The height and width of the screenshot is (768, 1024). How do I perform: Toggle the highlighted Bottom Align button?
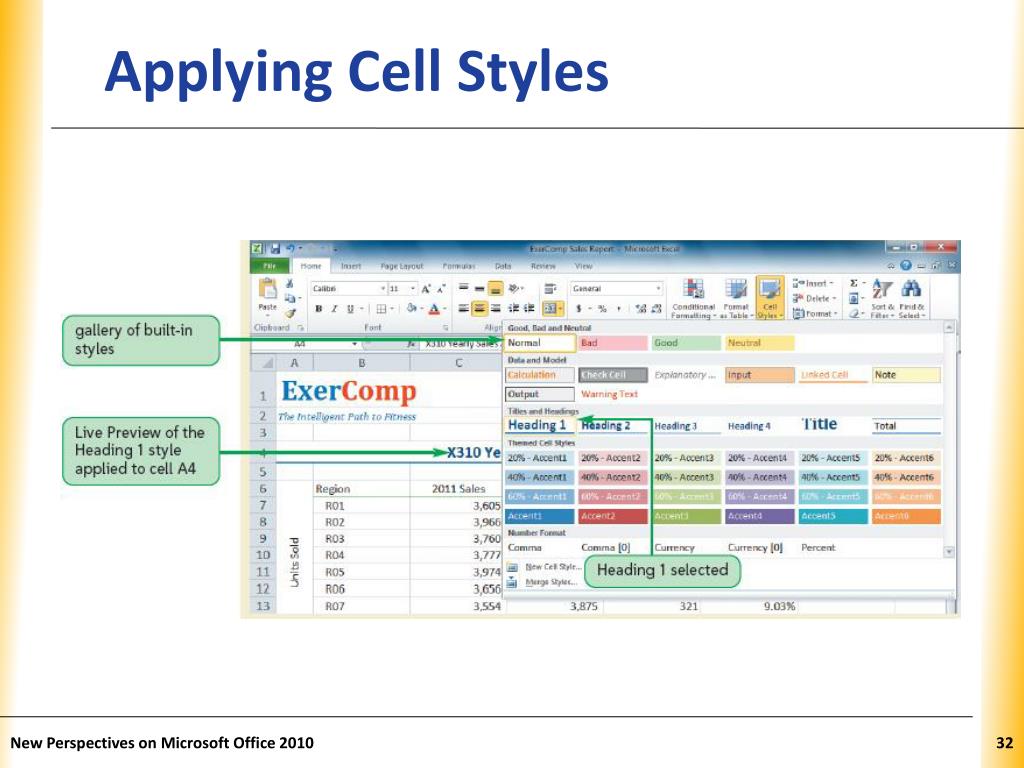tap(495, 288)
